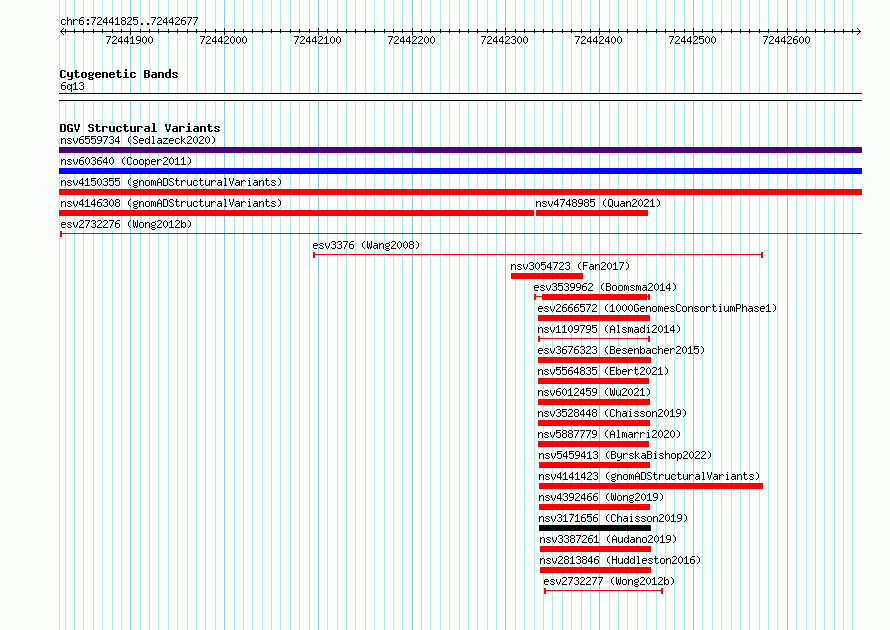The image size is (890, 630).
Task: Open nsv4141423 (gnomADStructuralVariants) label
Action: [x=649, y=476]
